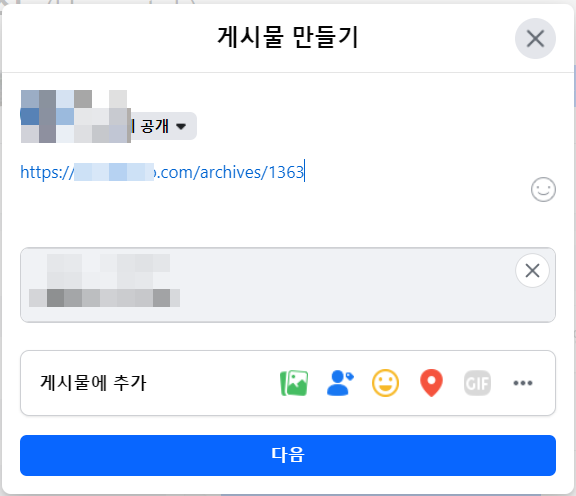Select the link preview card
Viewport: 576px width, 496px height.
click(288, 285)
